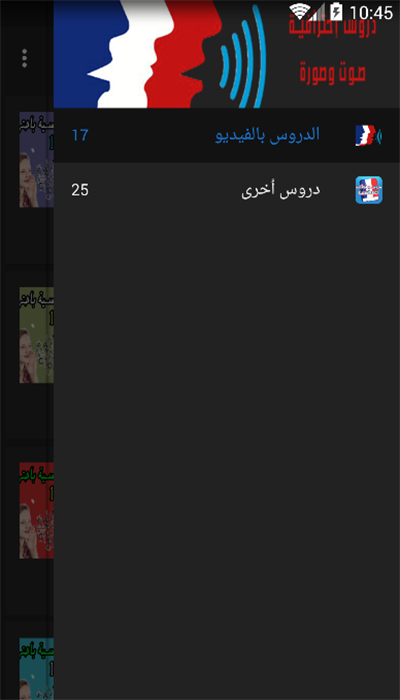
Task: Tap the French flag speaking-faces icon
Action: tap(369, 135)
